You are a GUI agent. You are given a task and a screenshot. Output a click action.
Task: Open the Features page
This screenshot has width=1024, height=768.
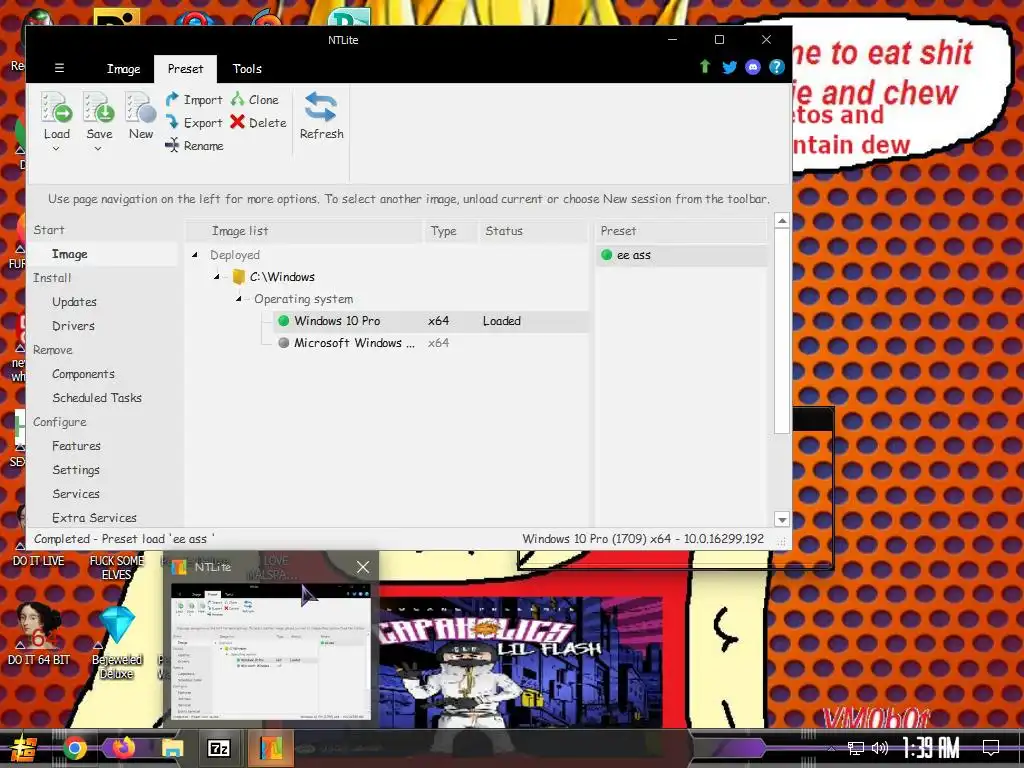click(76, 446)
